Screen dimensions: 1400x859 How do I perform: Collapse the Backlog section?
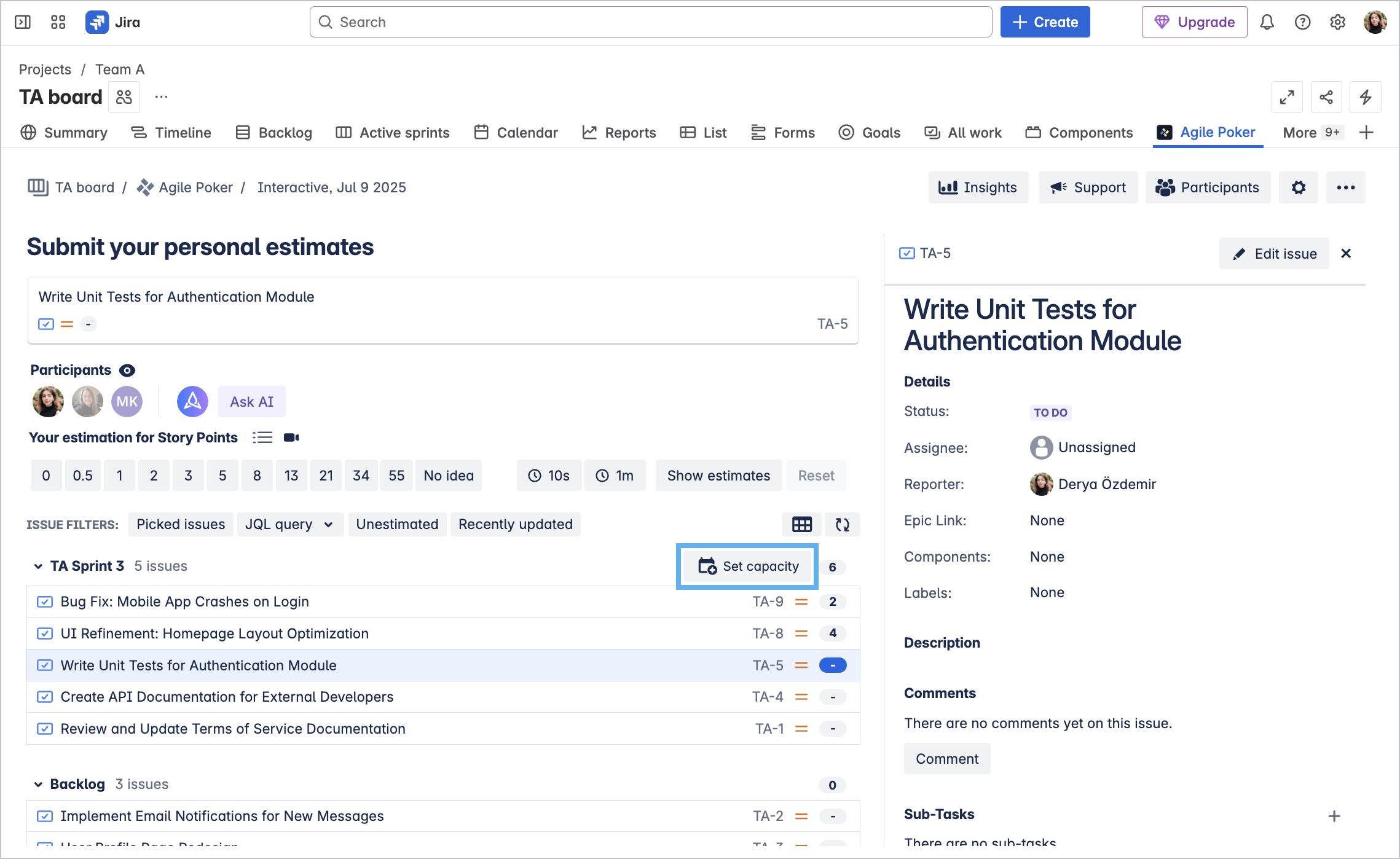pos(38,785)
